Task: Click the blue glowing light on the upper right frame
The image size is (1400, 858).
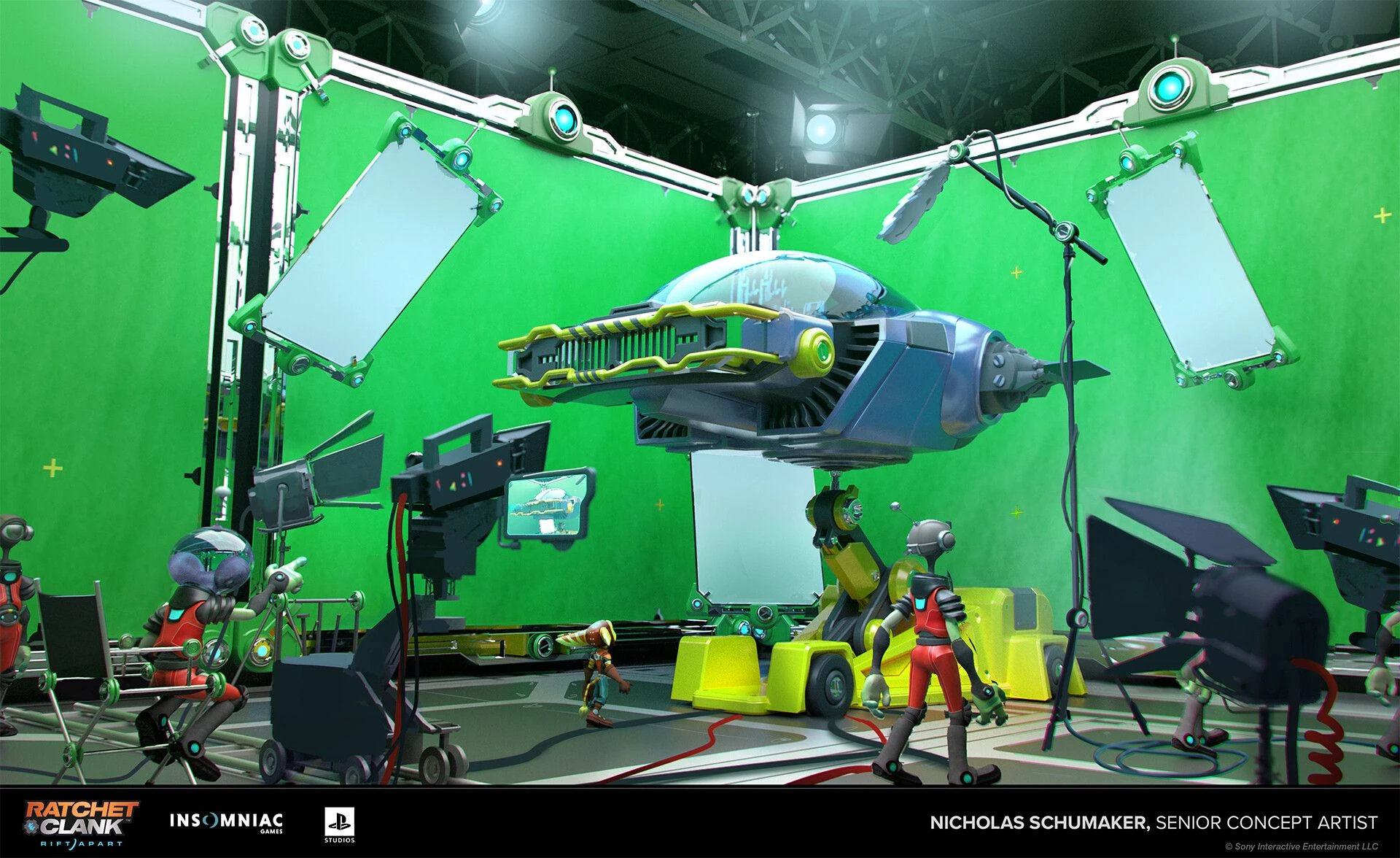Action: pyautogui.click(x=1169, y=88)
